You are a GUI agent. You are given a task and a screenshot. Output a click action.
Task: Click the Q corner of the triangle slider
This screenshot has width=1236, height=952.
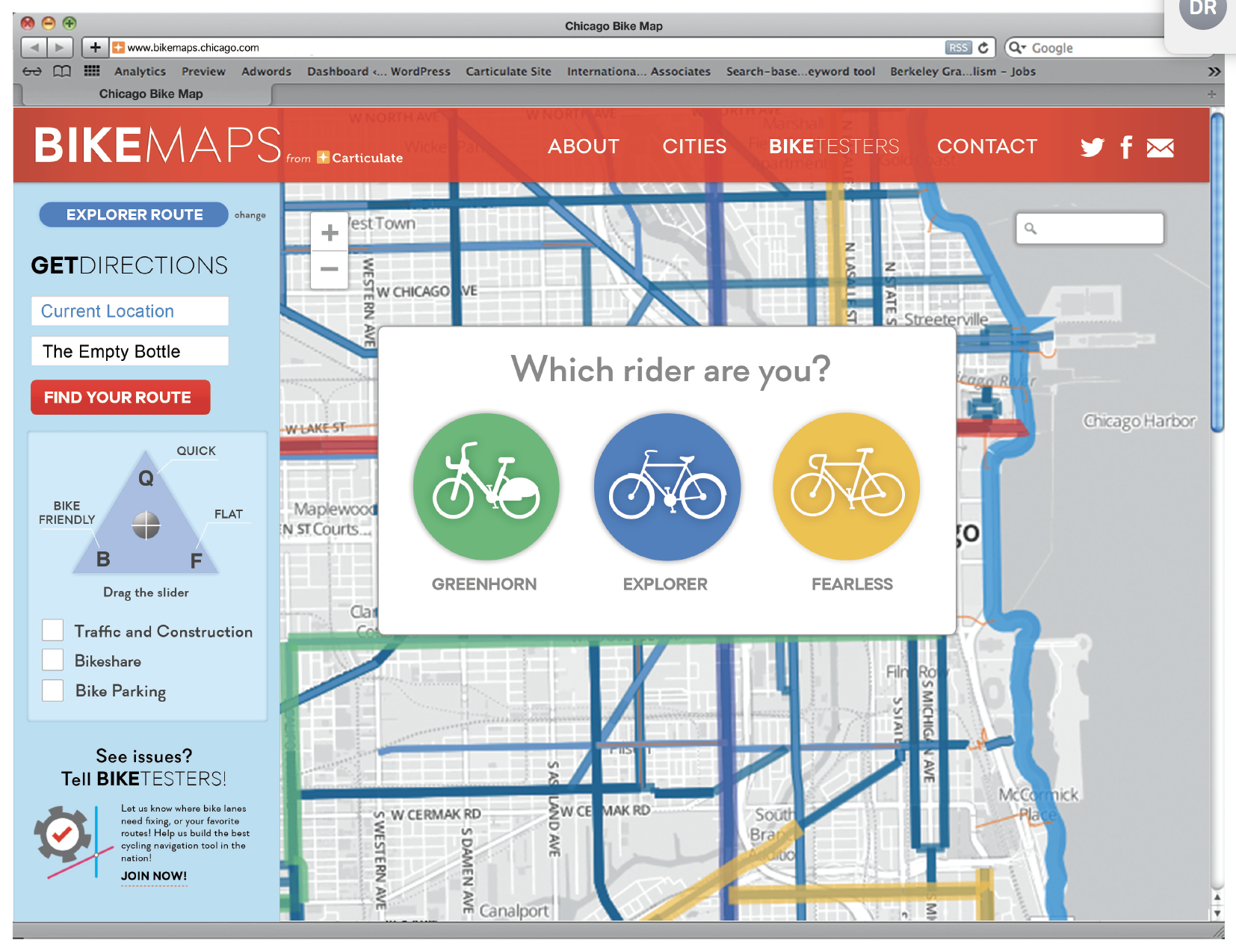(146, 478)
